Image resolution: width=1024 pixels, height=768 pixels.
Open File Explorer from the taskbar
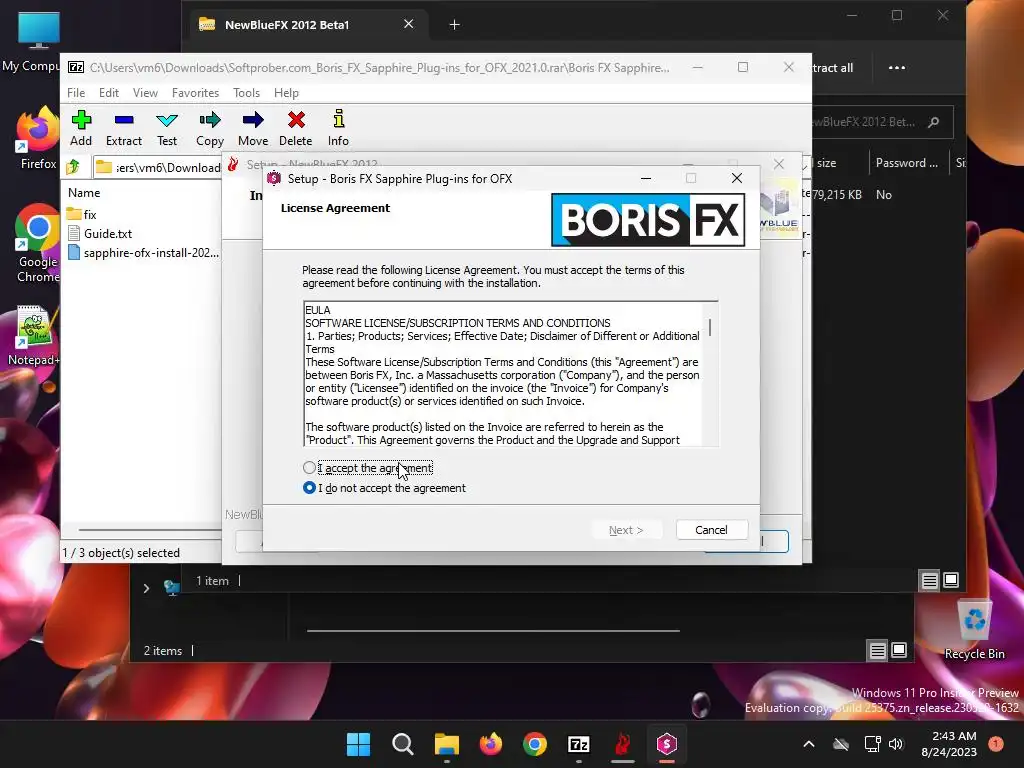[447, 744]
